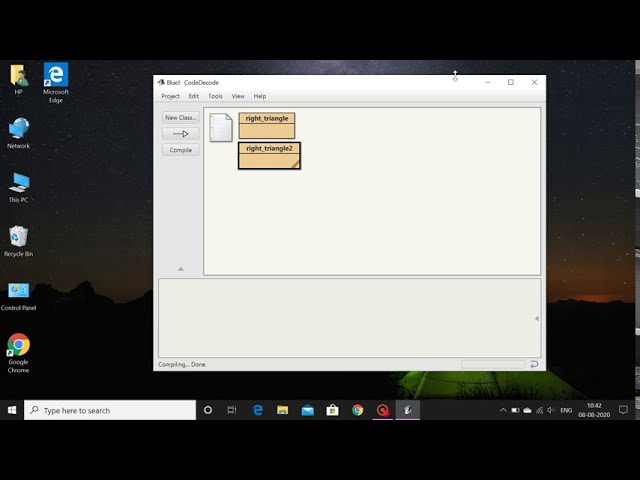Open the Network desktop icon

point(18,133)
